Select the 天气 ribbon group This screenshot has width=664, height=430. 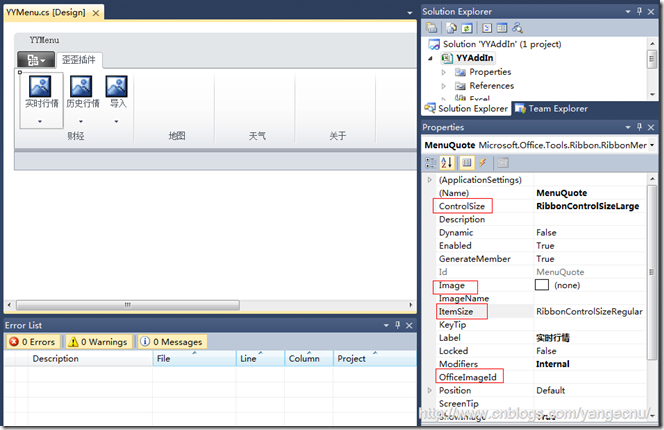pos(255,108)
